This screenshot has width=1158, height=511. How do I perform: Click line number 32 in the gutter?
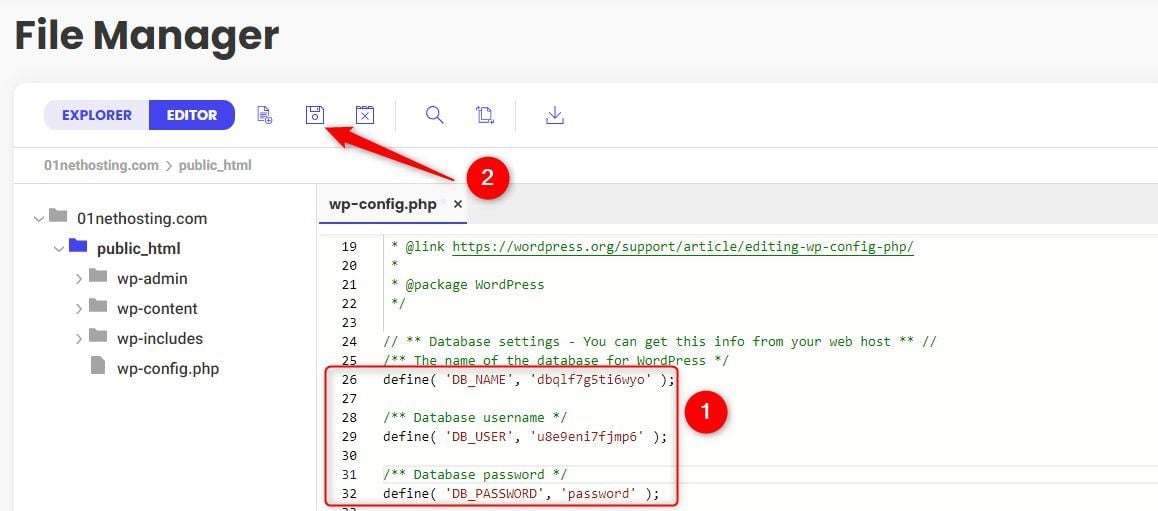click(349, 493)
